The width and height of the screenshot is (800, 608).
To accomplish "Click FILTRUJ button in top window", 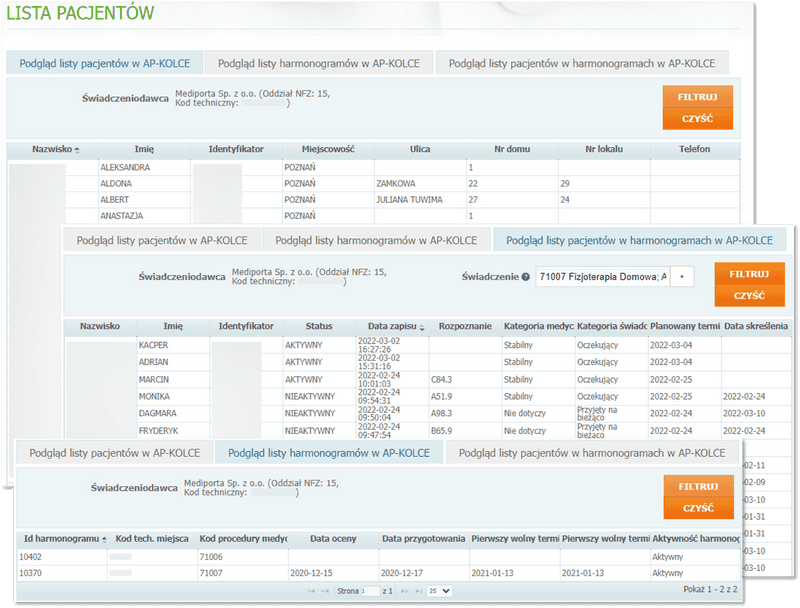I will click(697, 97).
